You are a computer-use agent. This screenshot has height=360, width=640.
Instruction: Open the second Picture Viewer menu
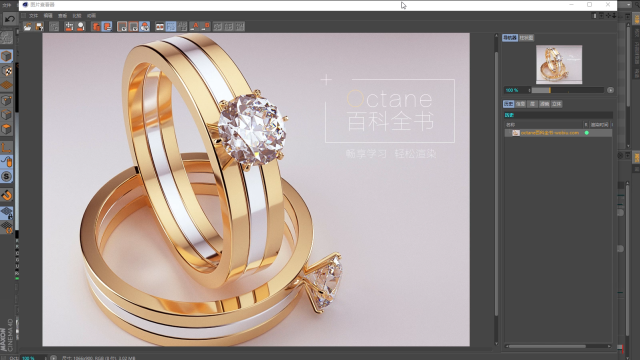pos(48,16)
